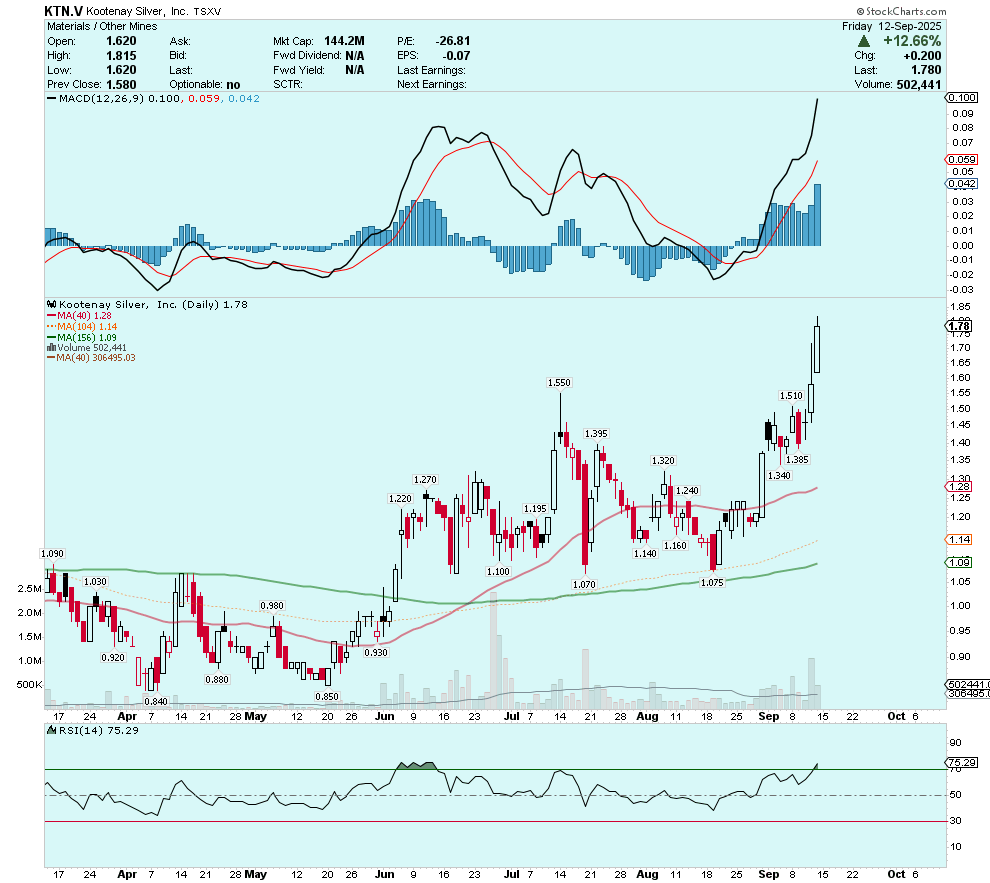This screenshot has height=883, width=990.
Task: Click the MA(40) 306495.03 volume average legend
Action: (x=92, y=358)
